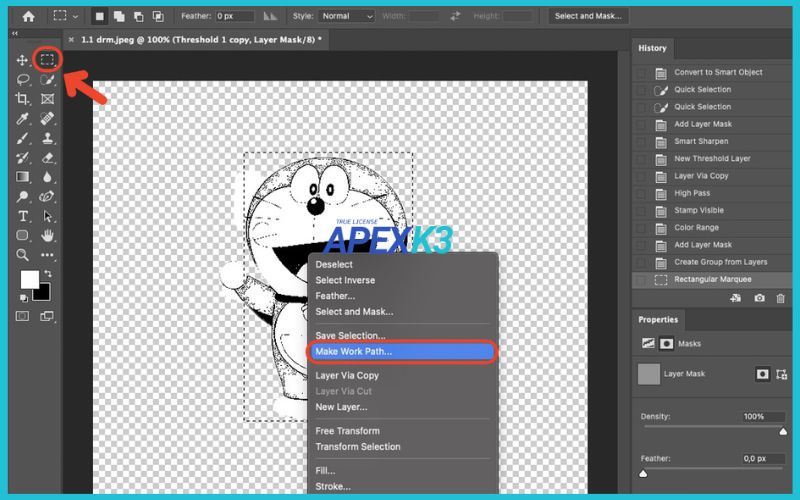Swap foreground and background colors
800x500 pixels.
tap(48, 273)
